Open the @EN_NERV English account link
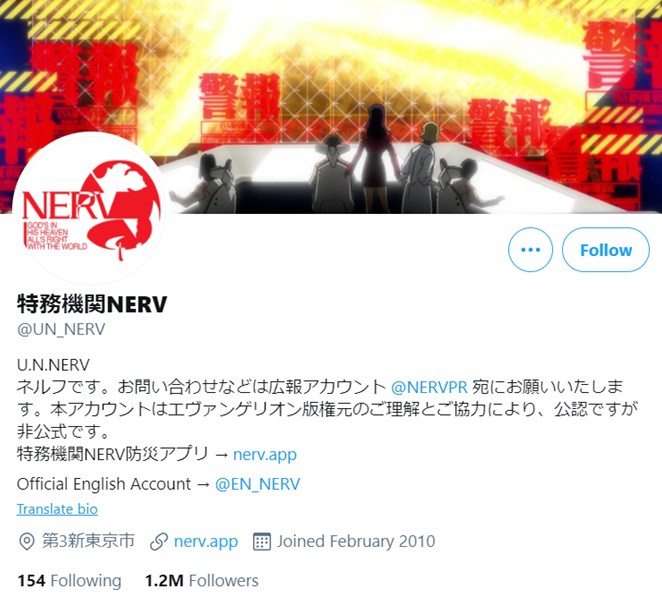This screenshot has width=662, height=600. point(258,484)
